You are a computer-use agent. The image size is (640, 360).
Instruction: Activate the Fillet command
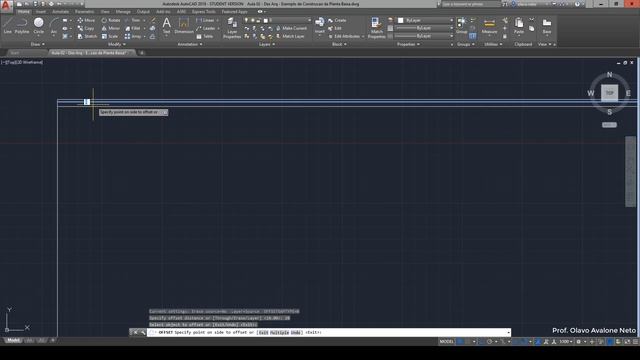(x=133, y=28)
